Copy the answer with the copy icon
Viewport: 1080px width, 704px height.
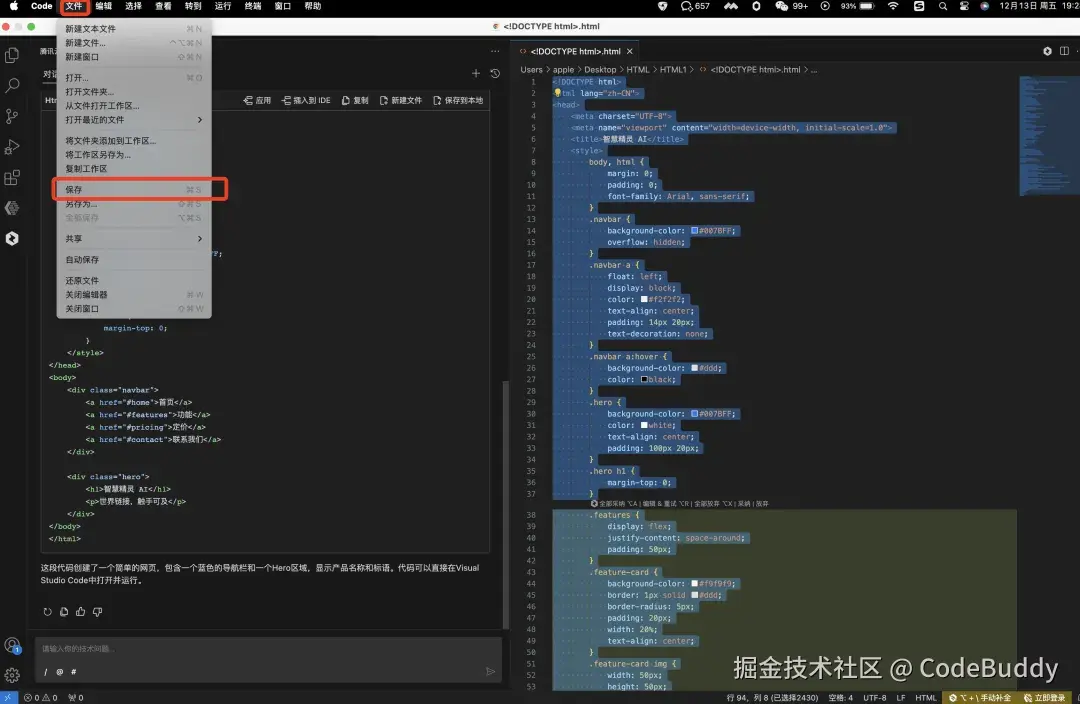[64, 612]
